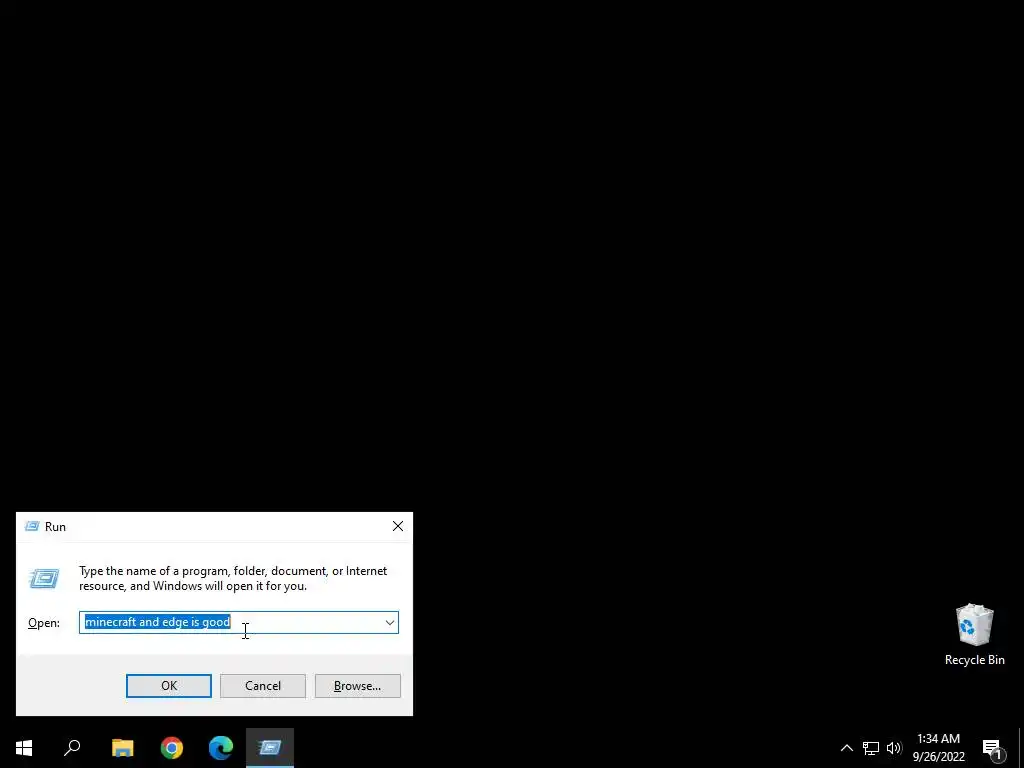Viewport: 1024px width, 768px height.
Task: Open the volume speaker tray icon
Action: pos(894,748)
